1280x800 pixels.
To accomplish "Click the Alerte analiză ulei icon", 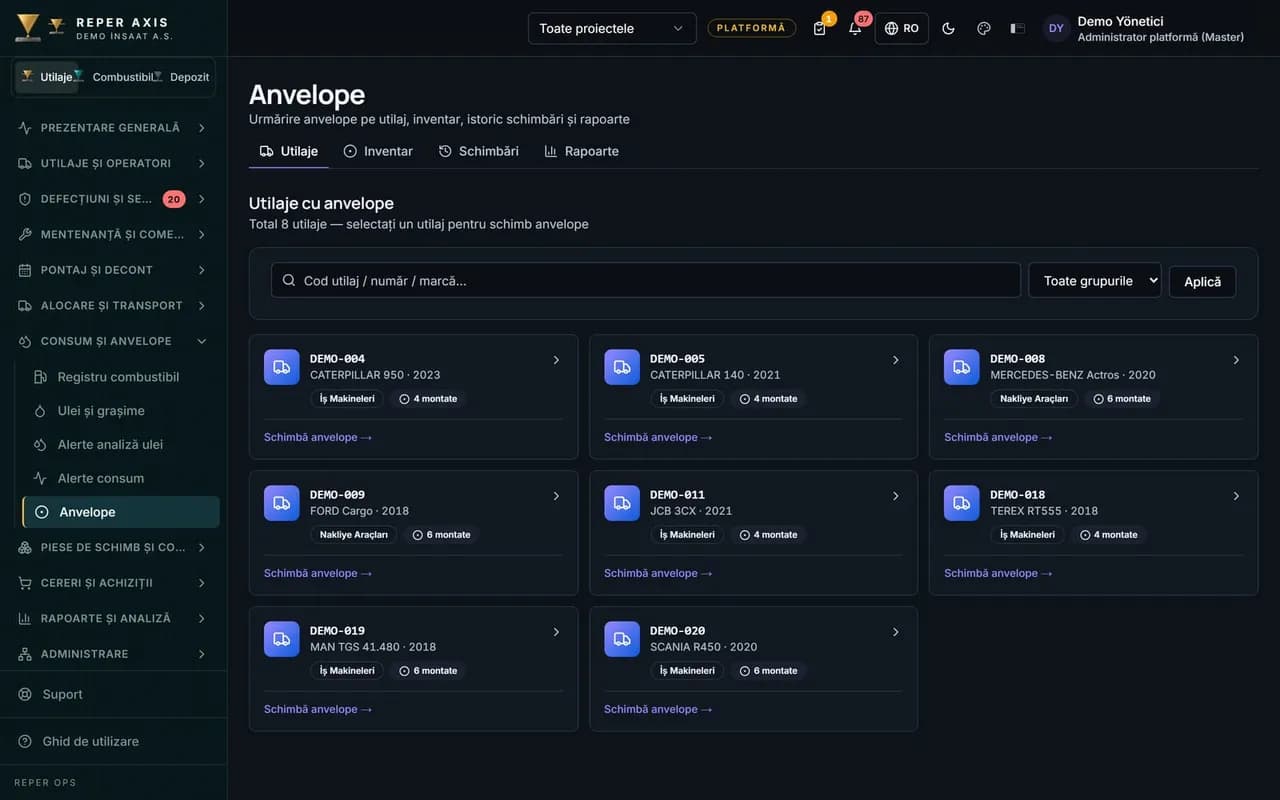I will 40,444.
